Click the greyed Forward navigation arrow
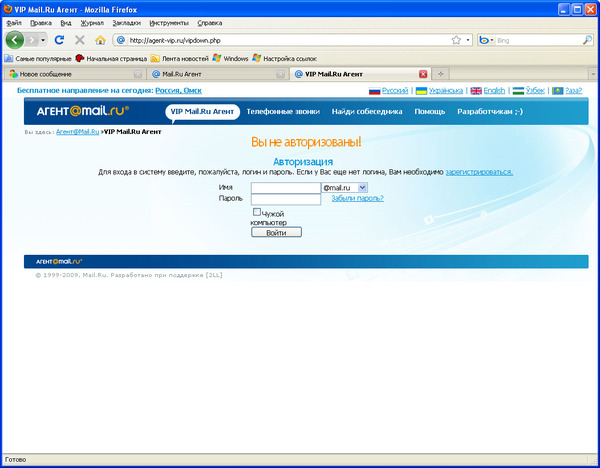Viewport: 600px width, 468px height. (x=32, y=40)
